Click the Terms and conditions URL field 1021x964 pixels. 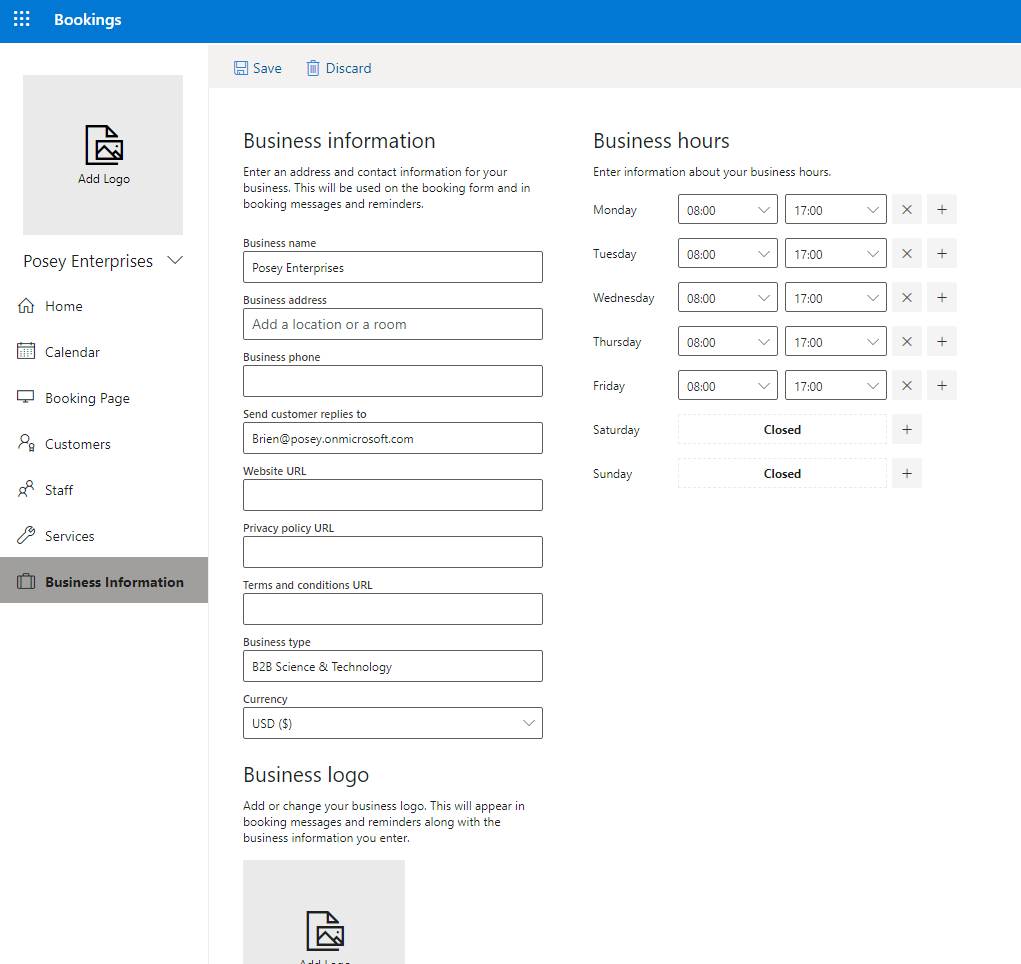click(x=393, y=609)
